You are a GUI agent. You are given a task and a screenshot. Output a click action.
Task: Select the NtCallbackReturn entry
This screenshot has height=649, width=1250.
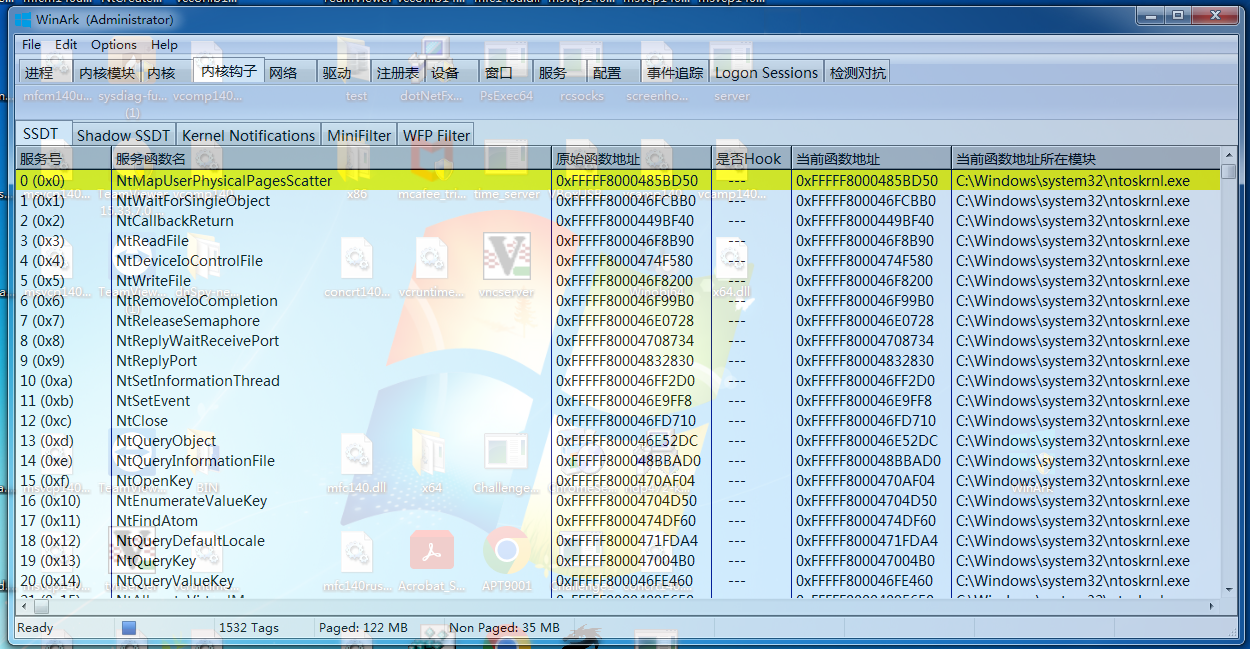pyautogui.click(x=618, y=220)
